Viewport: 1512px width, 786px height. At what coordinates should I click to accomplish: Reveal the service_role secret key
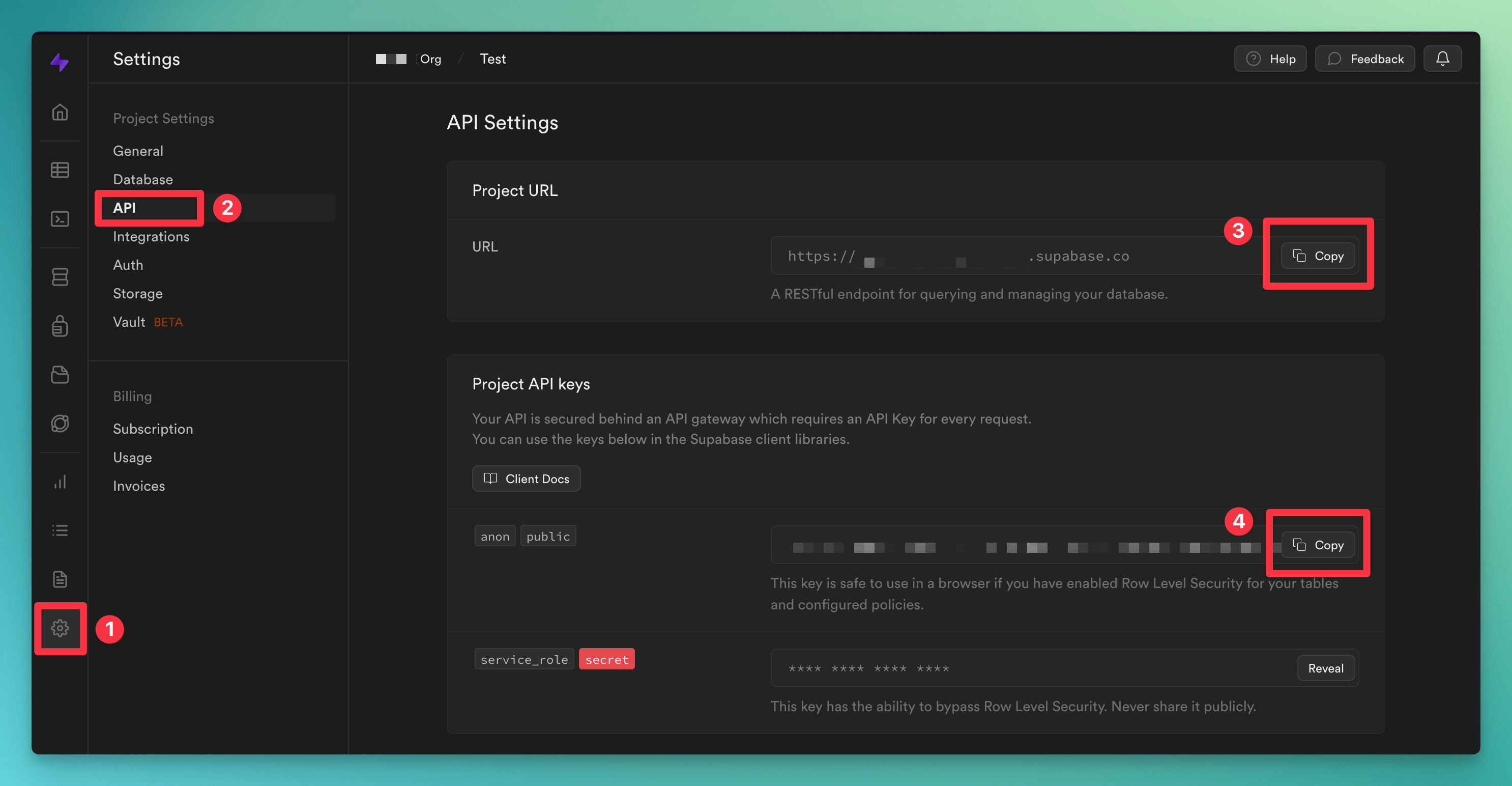pyautogui.click(x=1325, y=668)
